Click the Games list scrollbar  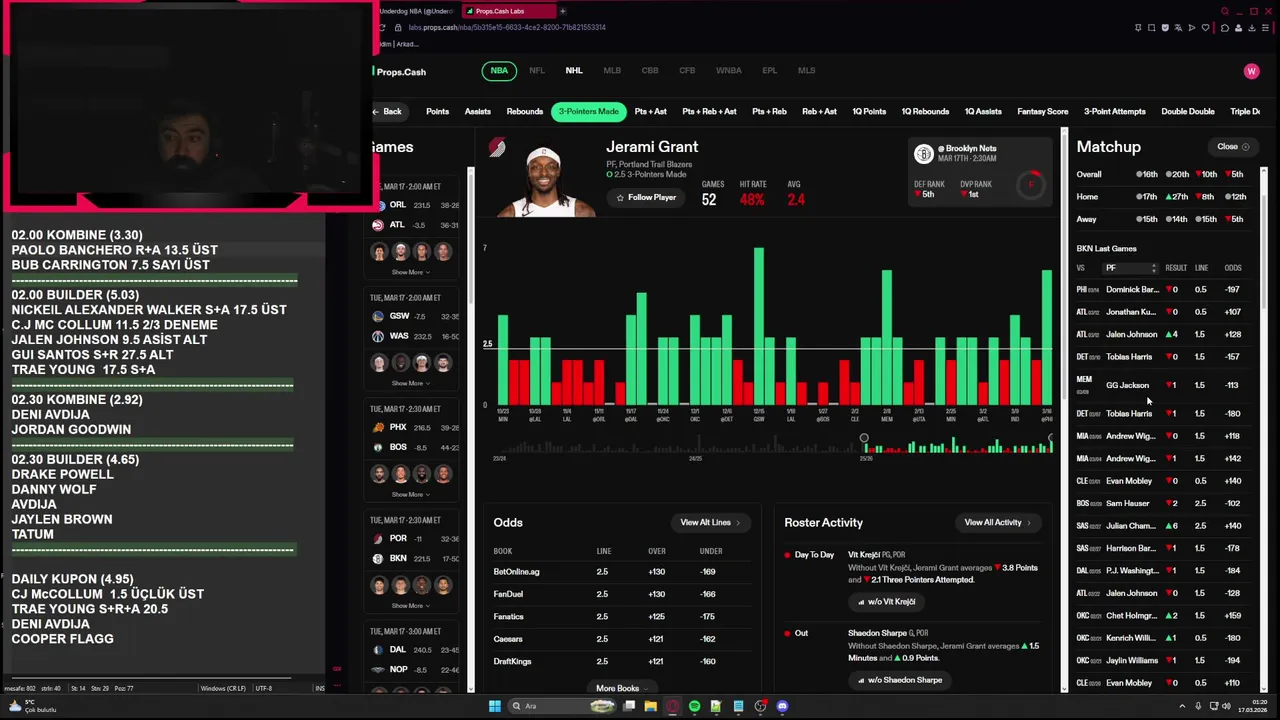470,240
